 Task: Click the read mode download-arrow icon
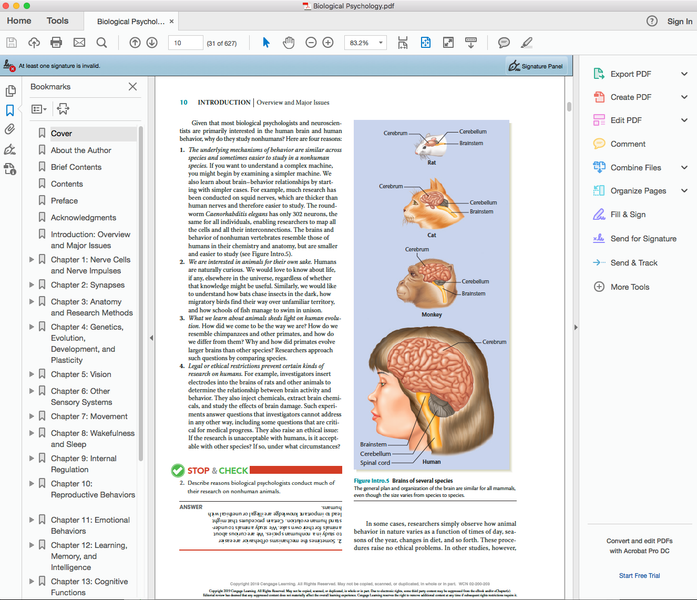tap(471, 43)
